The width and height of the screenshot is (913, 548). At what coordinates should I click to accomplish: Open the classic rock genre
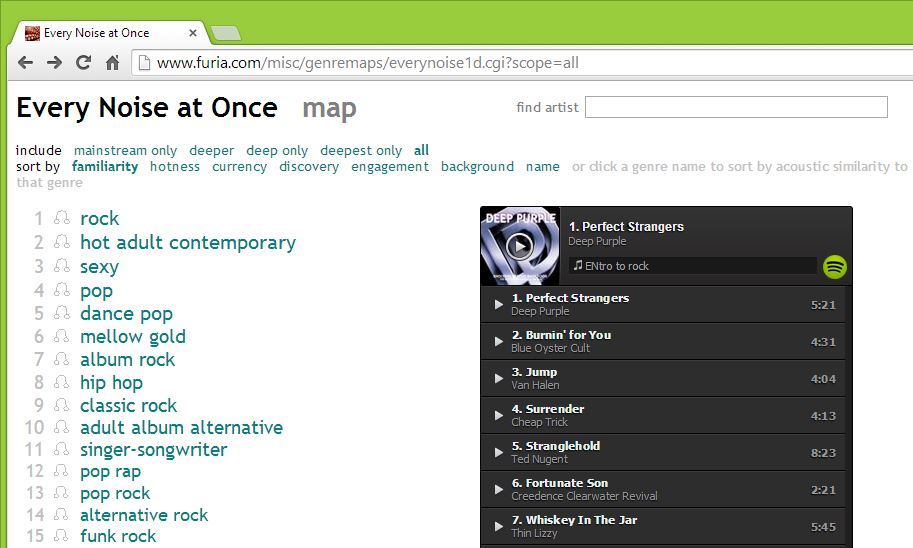[x=128, y=405]
